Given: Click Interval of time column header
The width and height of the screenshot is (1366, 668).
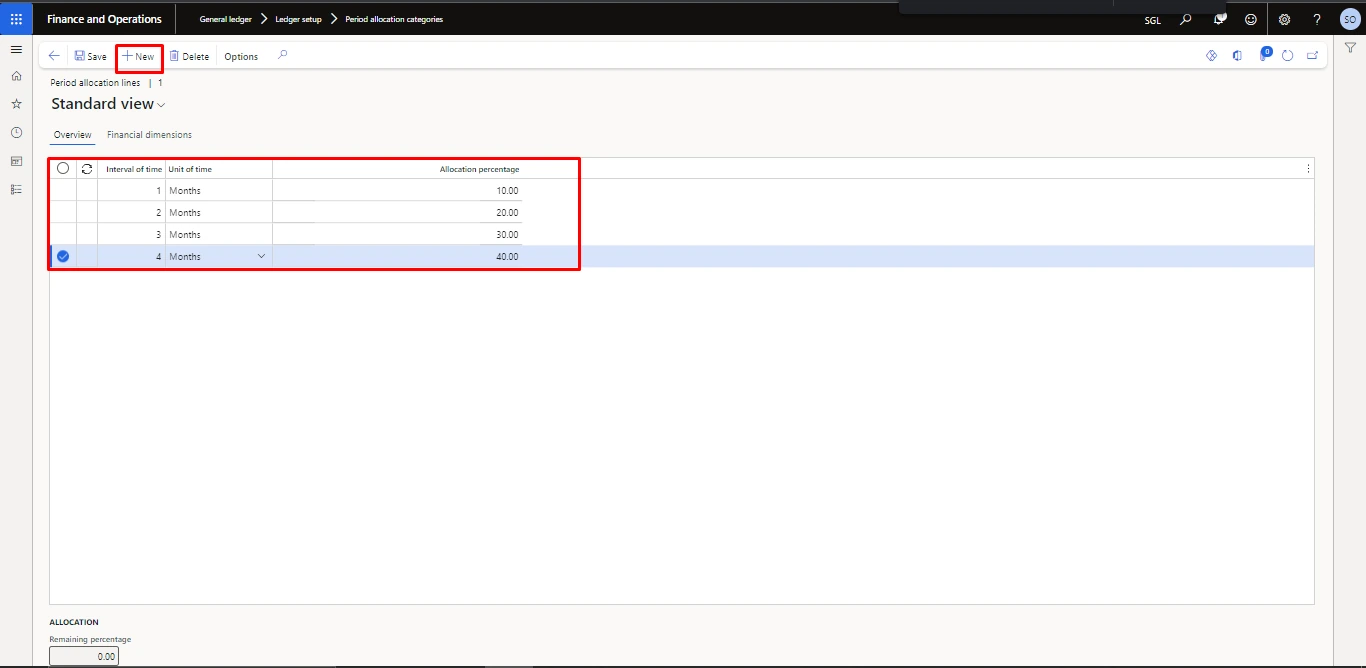Looking at the screenshot, I should coord(134,170).
